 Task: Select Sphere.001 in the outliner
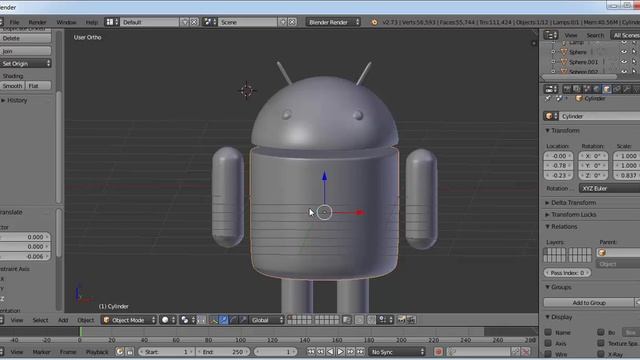(583, 62)
